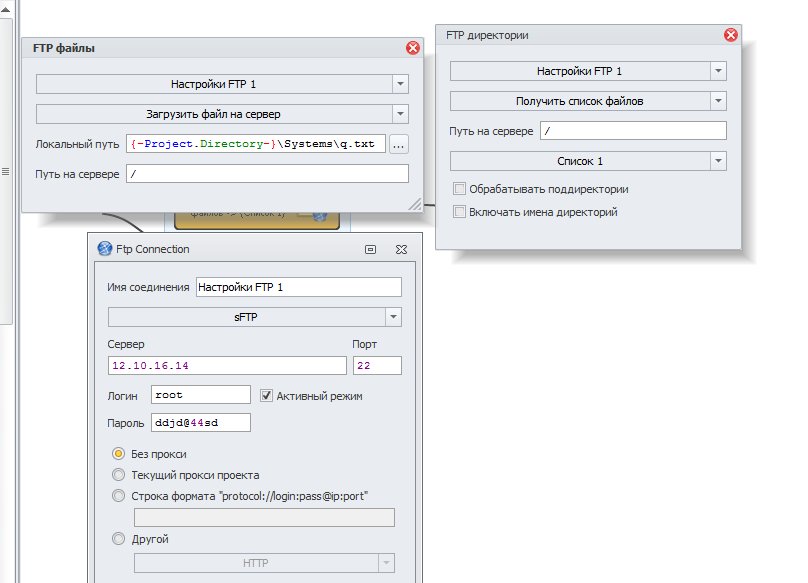Image resolution: width=808 pixels, height=583 pixels.
Task: Click the Пароль input field
Action: click(201, 423)
